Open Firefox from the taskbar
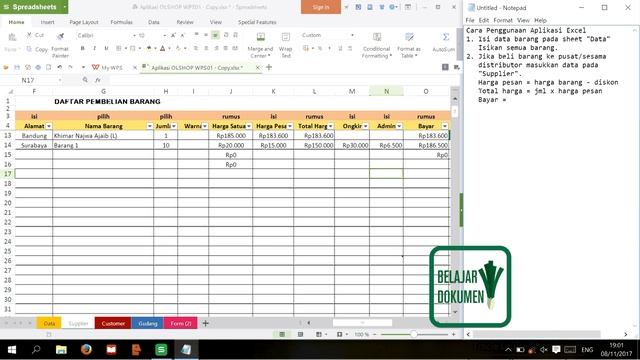640x360 pixels. click(x=86, y=350)
